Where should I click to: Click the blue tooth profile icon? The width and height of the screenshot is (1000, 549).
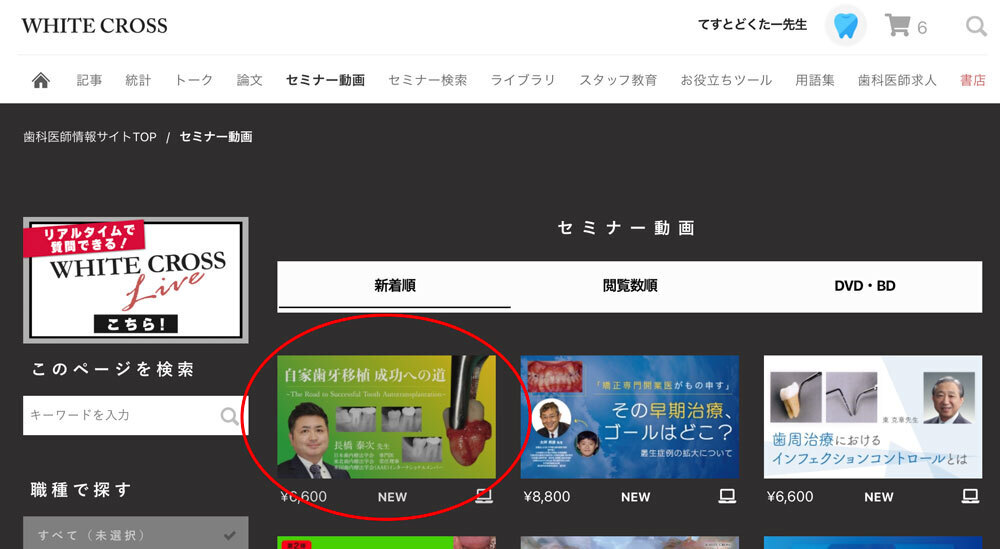[846, 26]
